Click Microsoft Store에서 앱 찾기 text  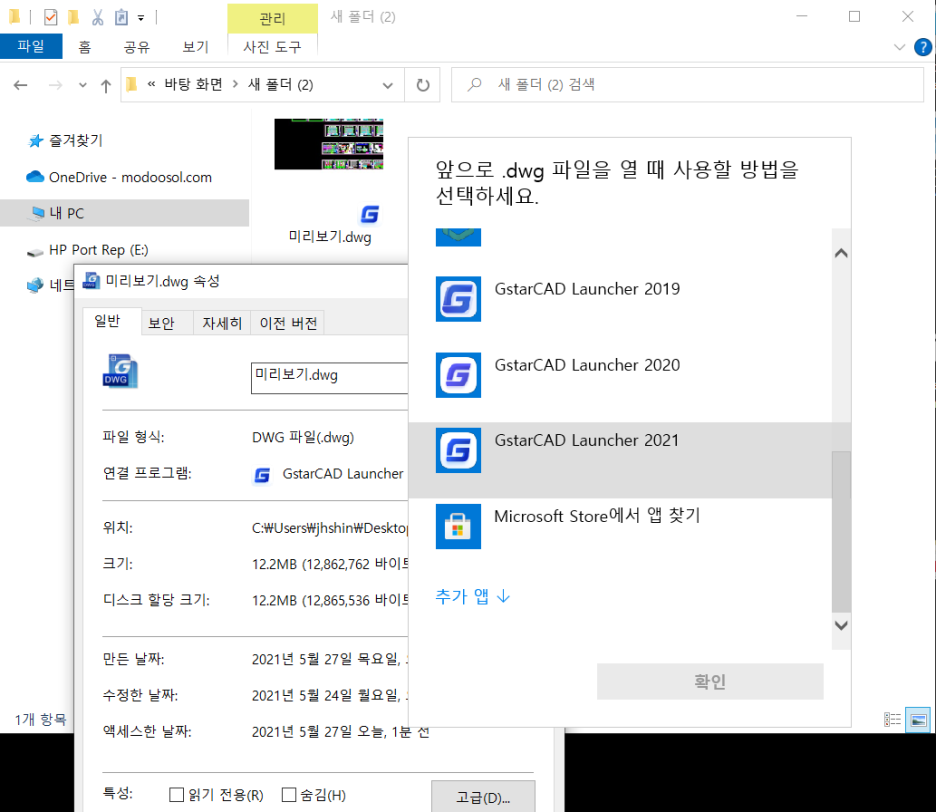pyautogui.click(x=597, y=516)
